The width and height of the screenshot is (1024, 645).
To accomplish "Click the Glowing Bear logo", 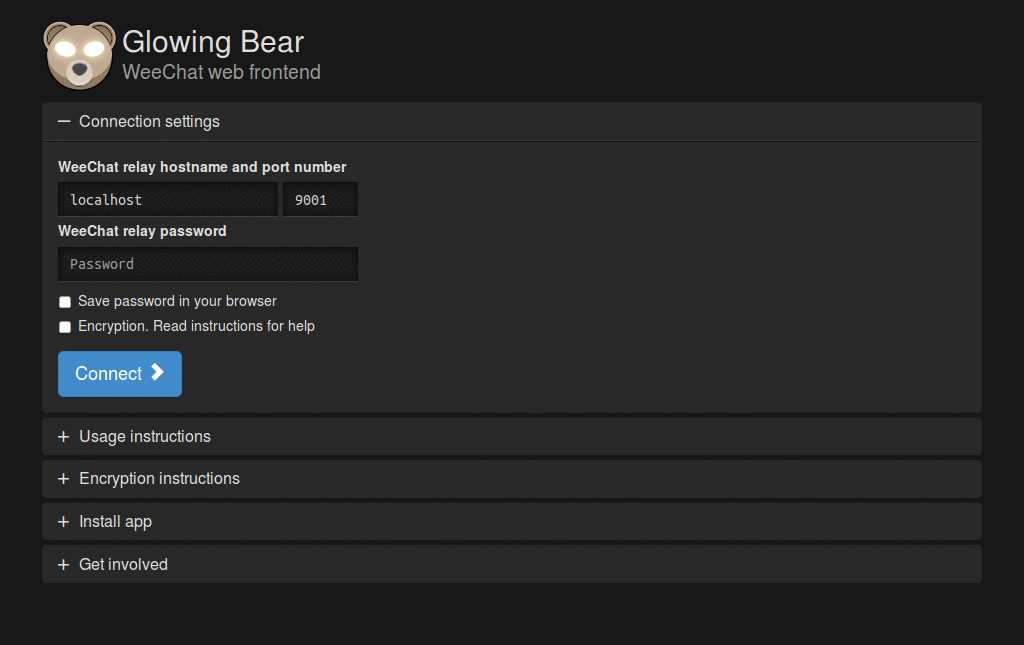I will click(x=79, y=55).
